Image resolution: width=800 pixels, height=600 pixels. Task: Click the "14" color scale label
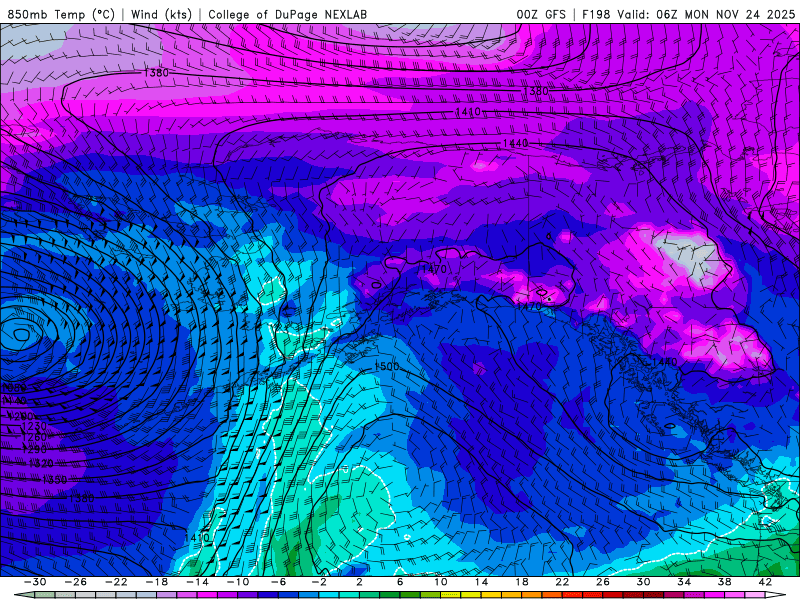coord(481,582)
